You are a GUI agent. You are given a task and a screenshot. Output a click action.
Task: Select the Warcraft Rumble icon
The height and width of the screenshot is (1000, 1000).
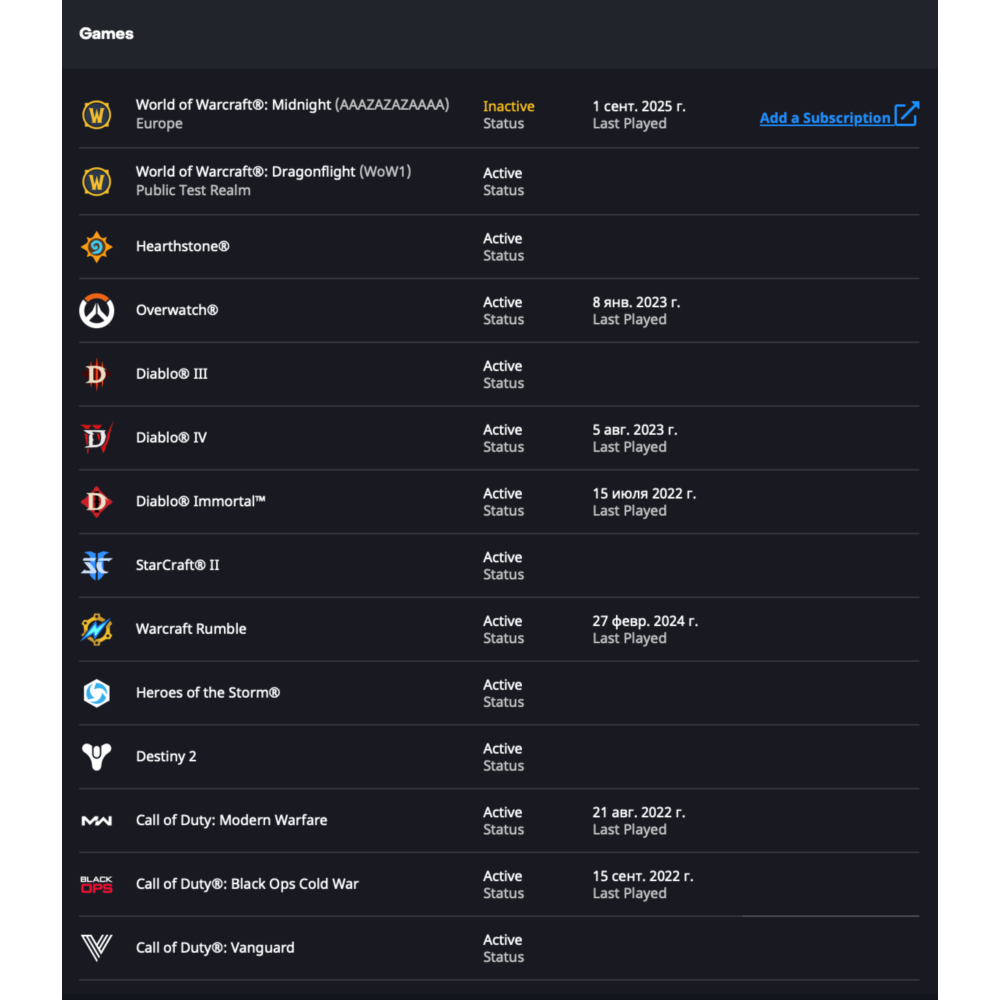click(97, 629)
